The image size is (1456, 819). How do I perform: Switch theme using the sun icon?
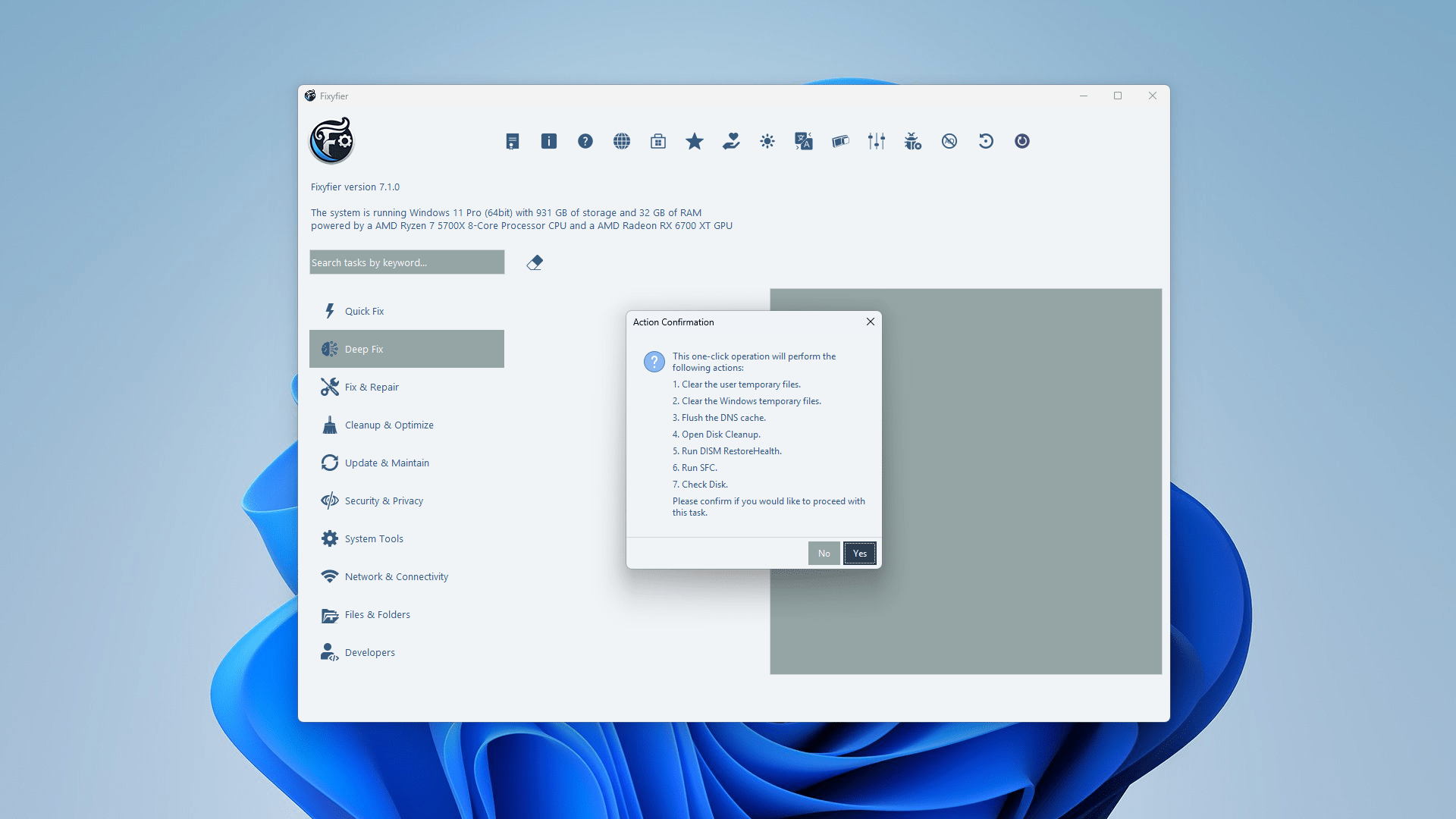(x=767, y=141)
